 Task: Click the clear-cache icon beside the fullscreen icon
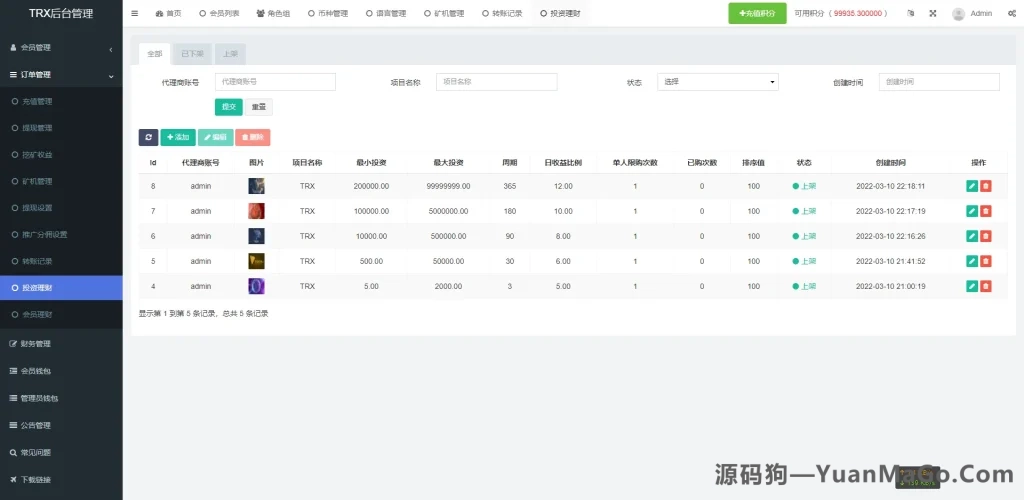(x=910, y=13)
